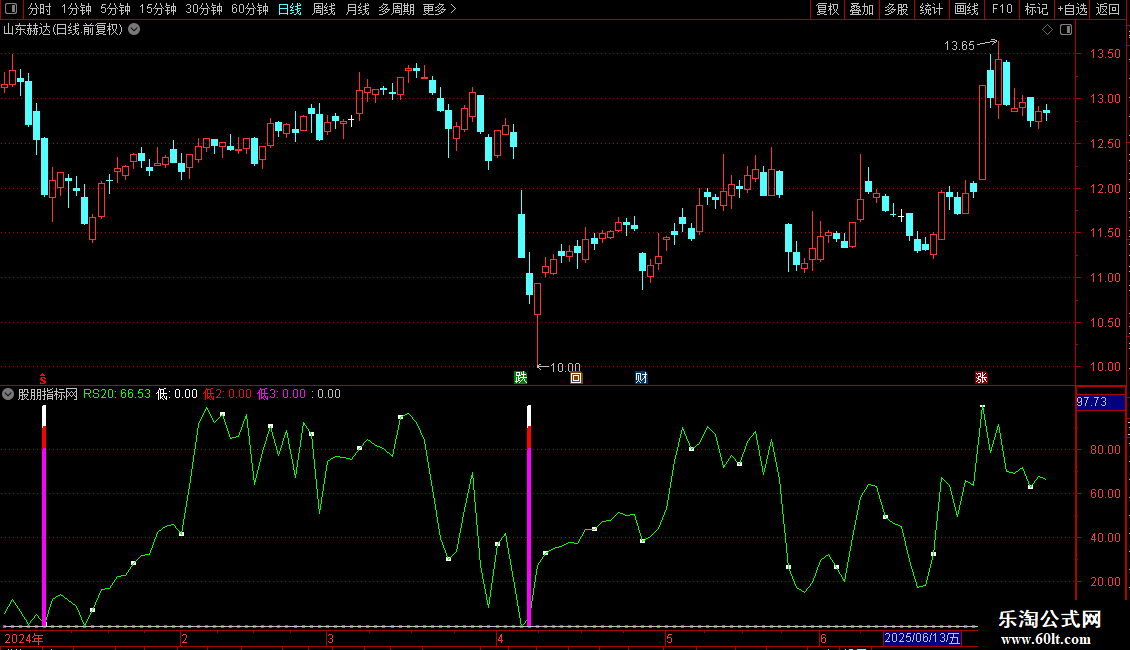Click the 低3: 0.00 indicator label
Screen dimensions: 1130x650
click(x=281, y=394)
